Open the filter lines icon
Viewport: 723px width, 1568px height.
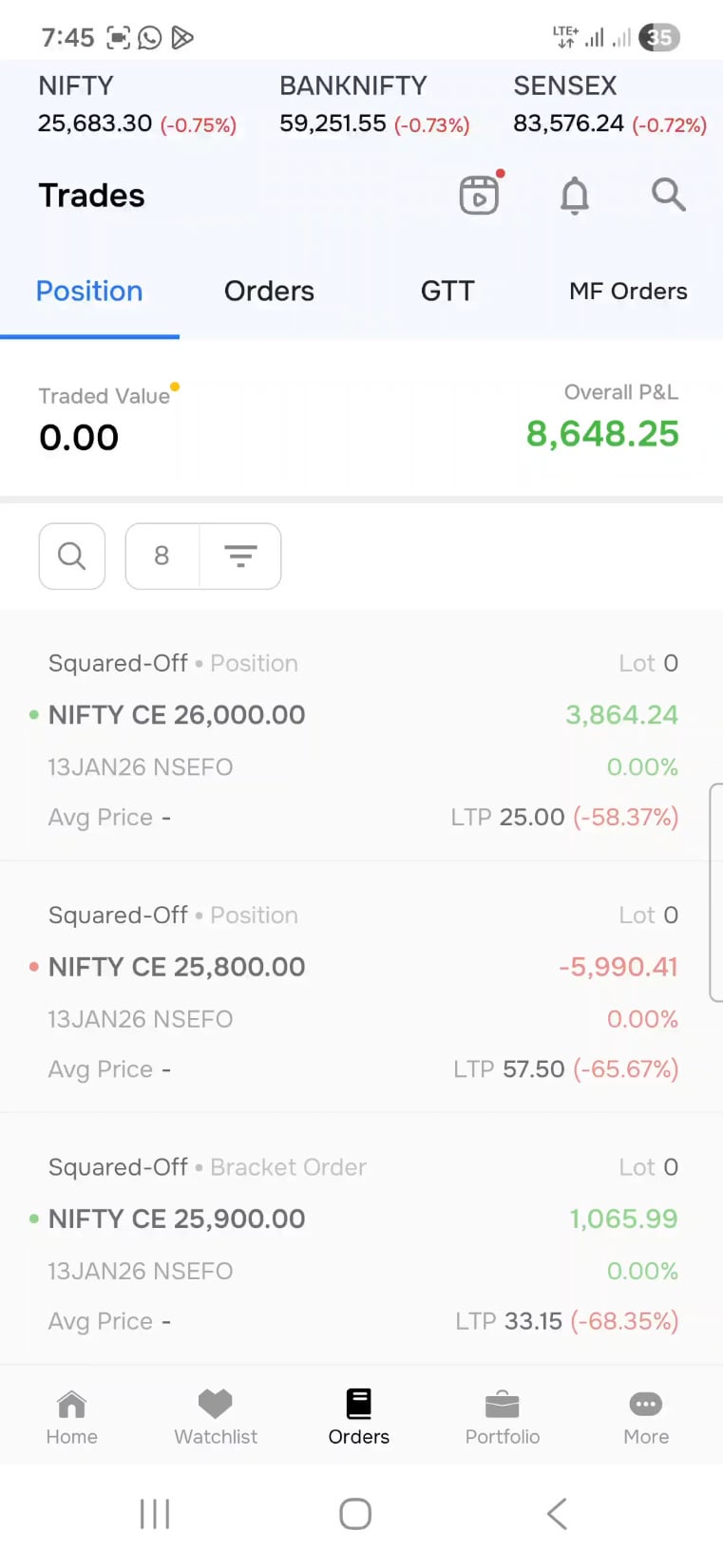click(x=240, y=556)
